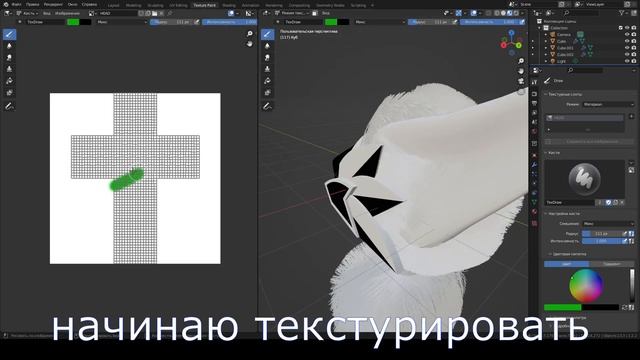Click the outliner filter funnel icon

[x=622, y=13]
